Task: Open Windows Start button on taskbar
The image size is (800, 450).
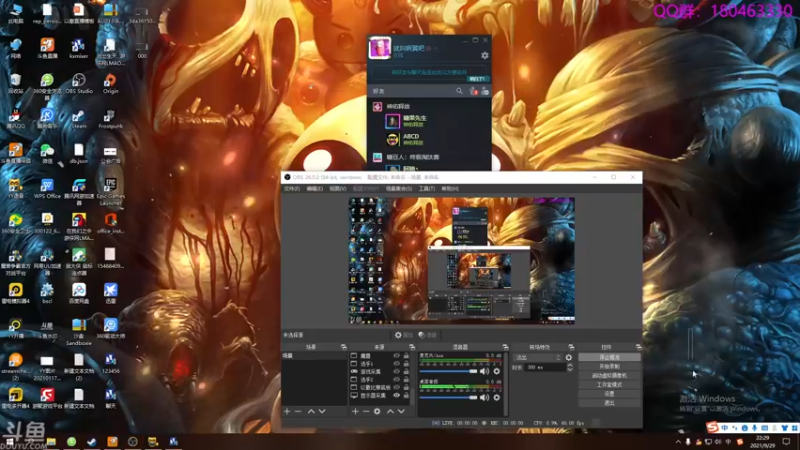Action: coord(9,442)
